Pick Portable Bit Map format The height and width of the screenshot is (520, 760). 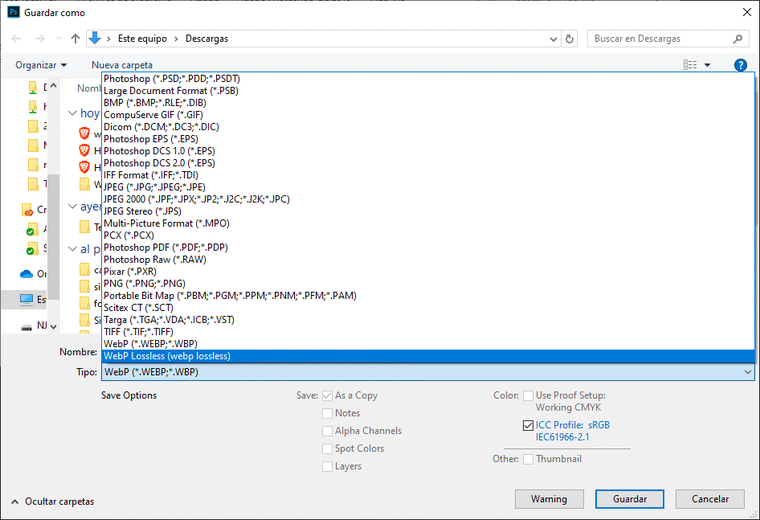click(428, 296)
